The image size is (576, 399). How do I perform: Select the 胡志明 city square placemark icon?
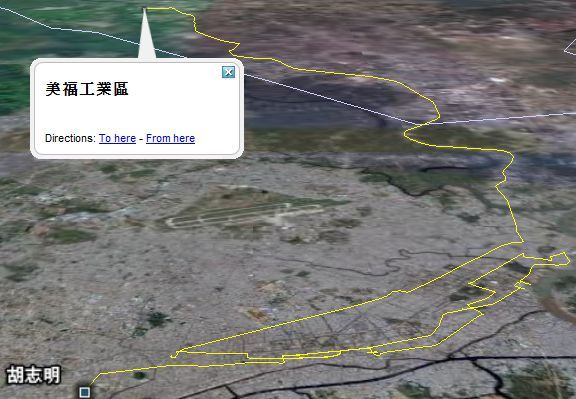coord(85,392)
